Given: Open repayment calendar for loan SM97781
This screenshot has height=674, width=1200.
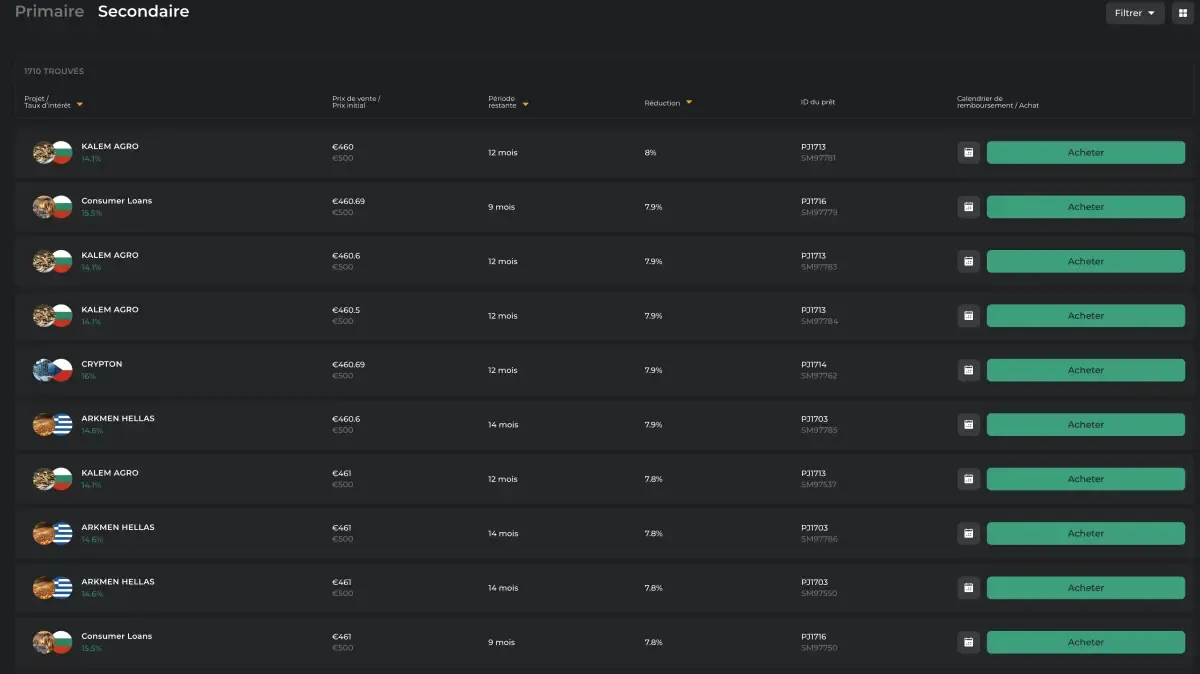Looking at the screenshot, I should (x=968, y=153).
